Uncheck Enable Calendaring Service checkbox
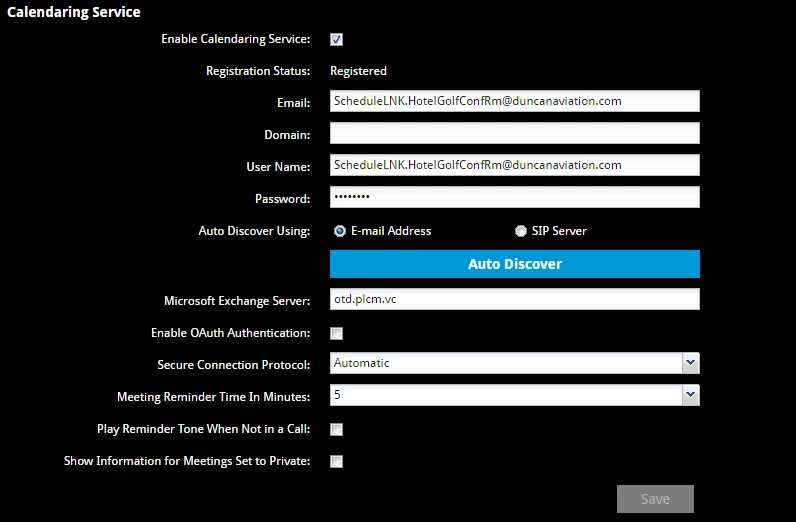The width and height of the screenshot is (796, 522). [336, 39]
